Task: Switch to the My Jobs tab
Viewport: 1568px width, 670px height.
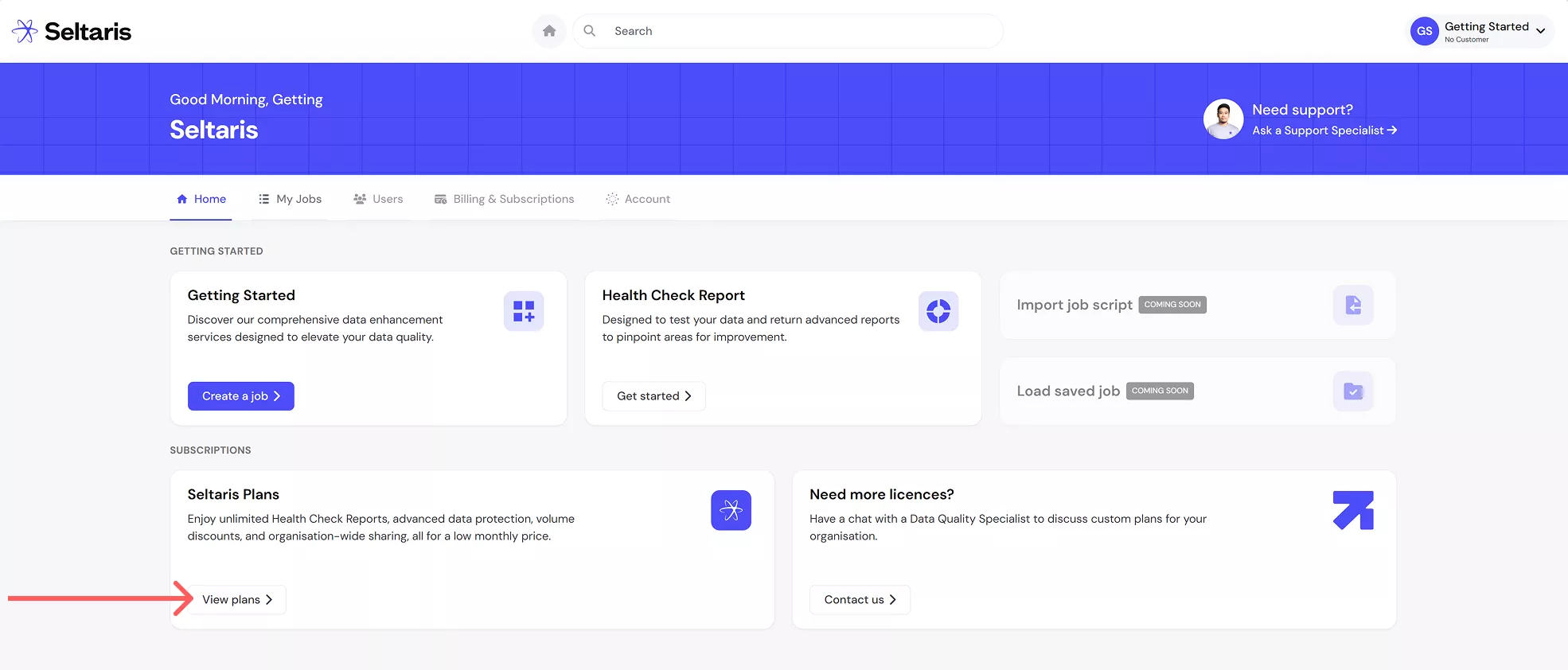Action: tap(291, 199)
